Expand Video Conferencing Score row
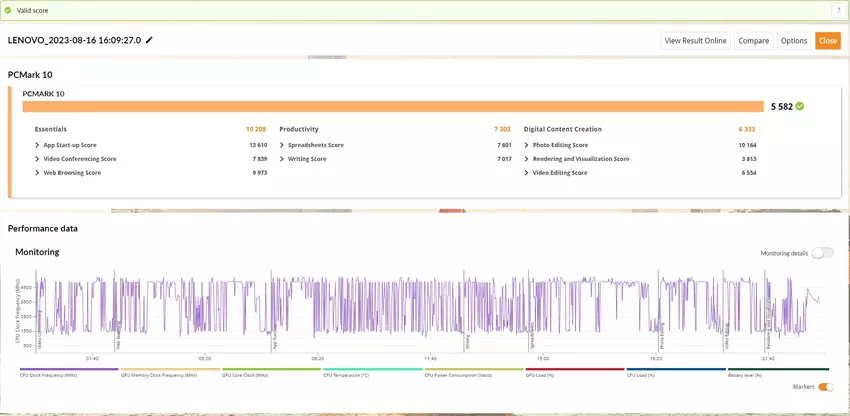The height and width of the screenshot is (416, 850). 37,159
